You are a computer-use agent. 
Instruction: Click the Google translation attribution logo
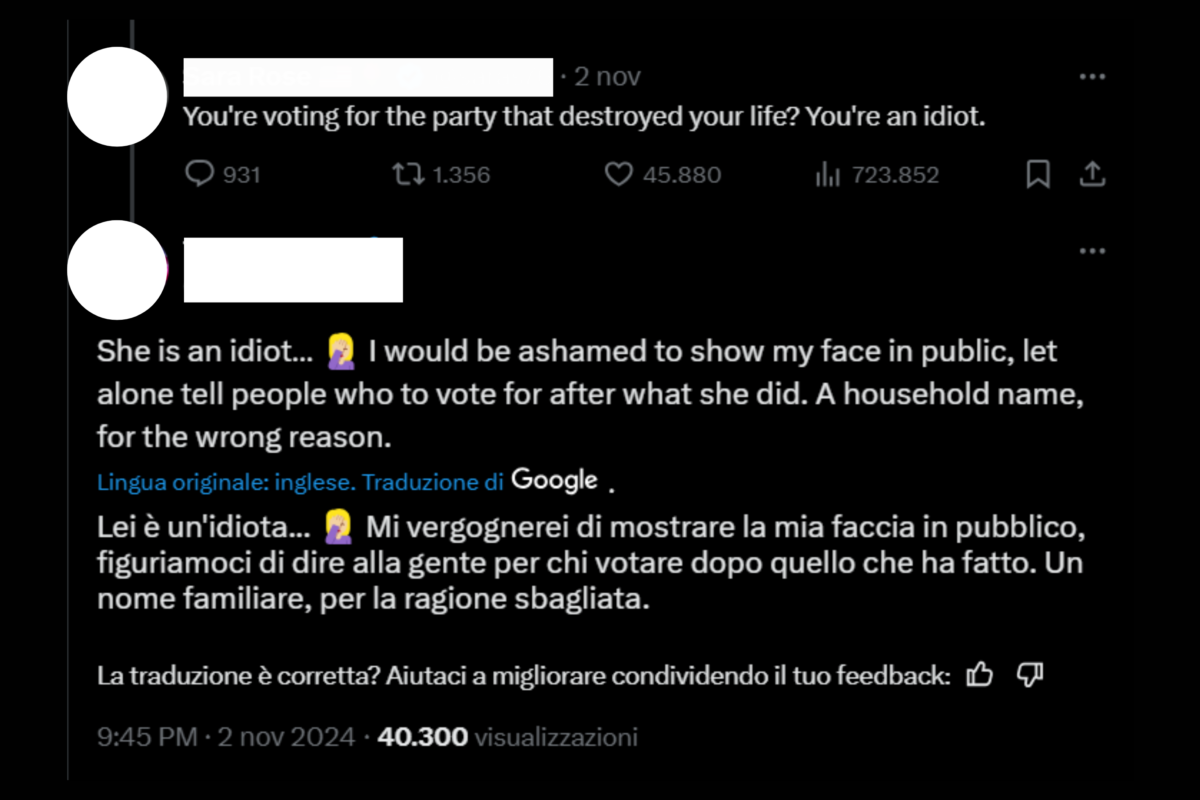point(554,480)
